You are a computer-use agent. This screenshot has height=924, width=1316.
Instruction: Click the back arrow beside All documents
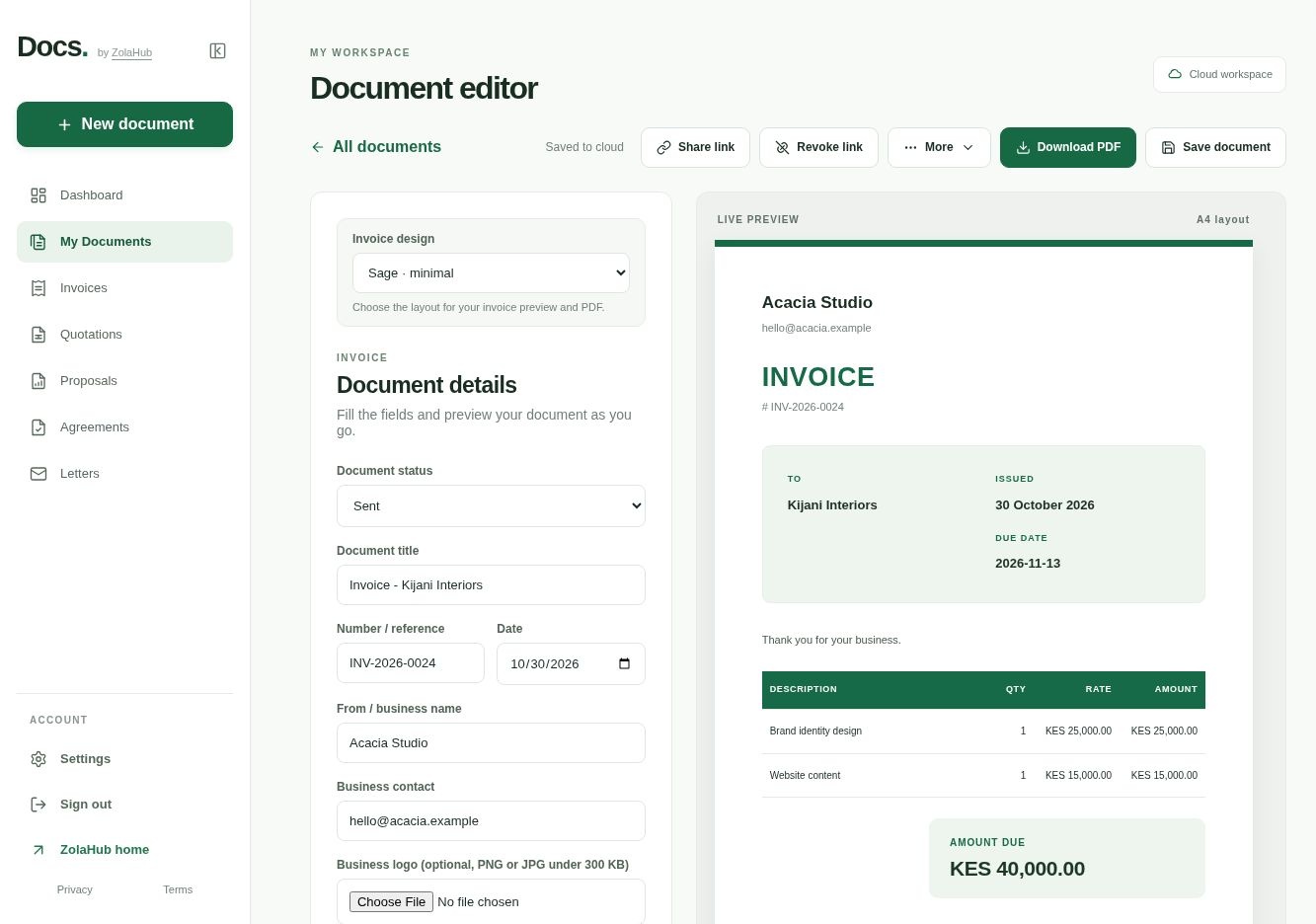(x=317, y=147)
